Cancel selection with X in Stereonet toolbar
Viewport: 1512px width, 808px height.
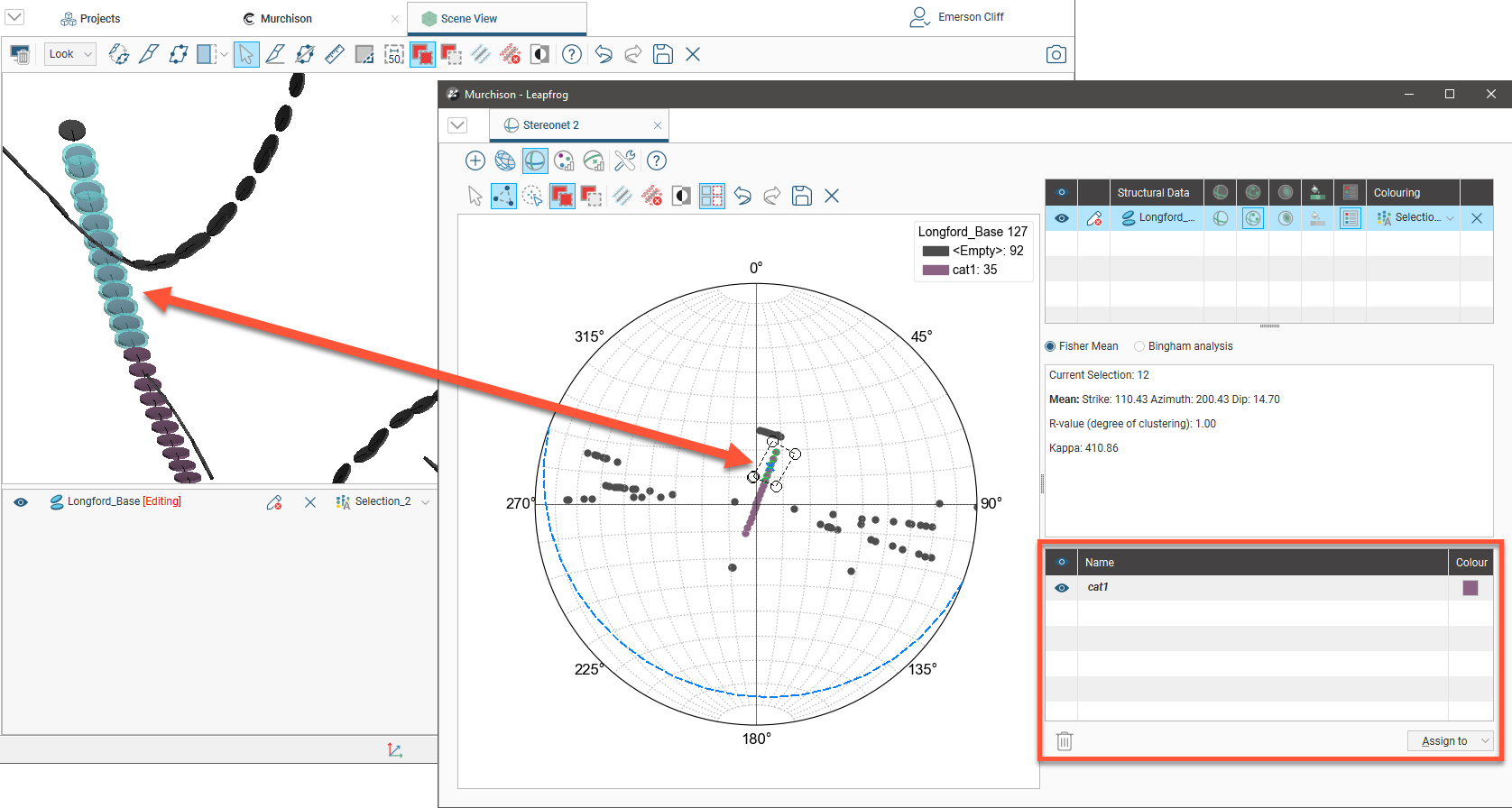(x=832, y=196)
